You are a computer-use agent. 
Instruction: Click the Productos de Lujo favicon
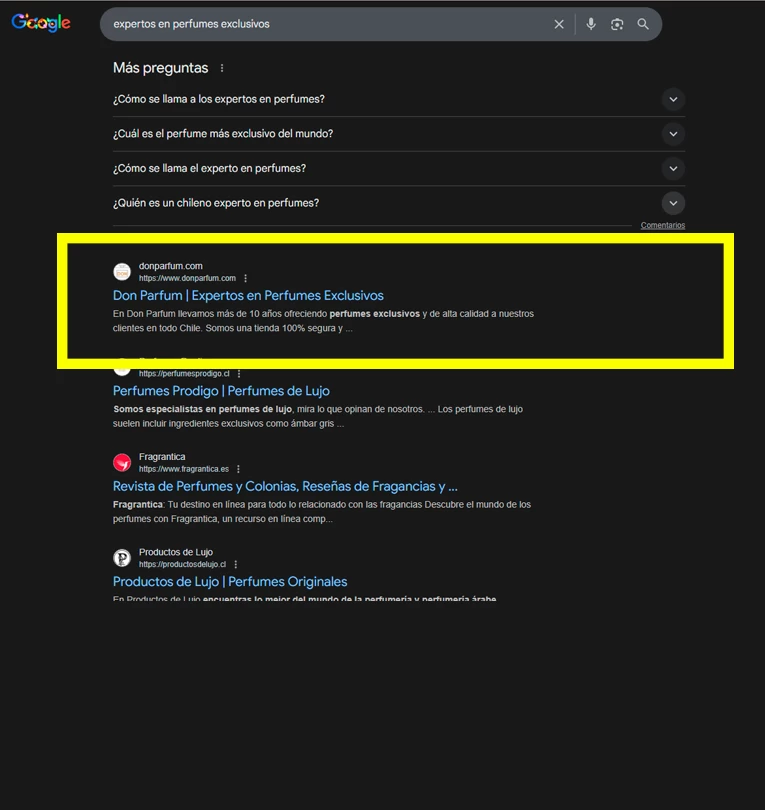click(x=122, y=558)
